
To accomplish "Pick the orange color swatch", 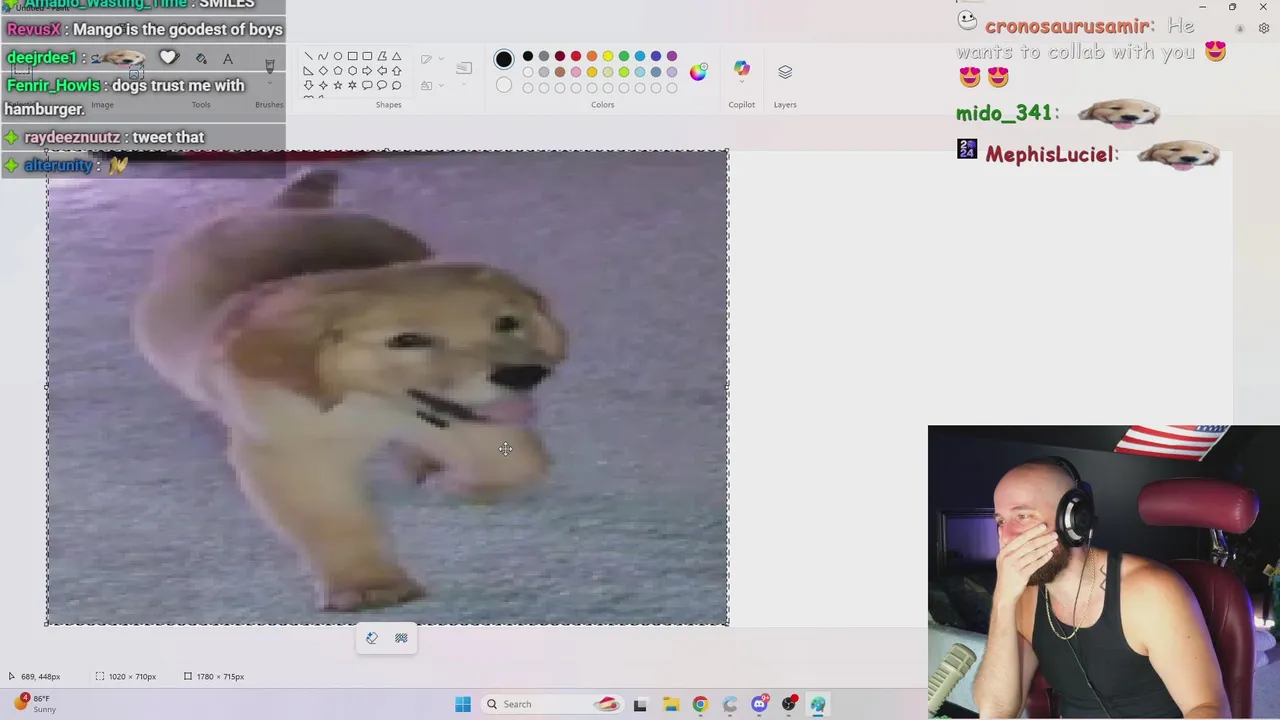I will point(592,56).
